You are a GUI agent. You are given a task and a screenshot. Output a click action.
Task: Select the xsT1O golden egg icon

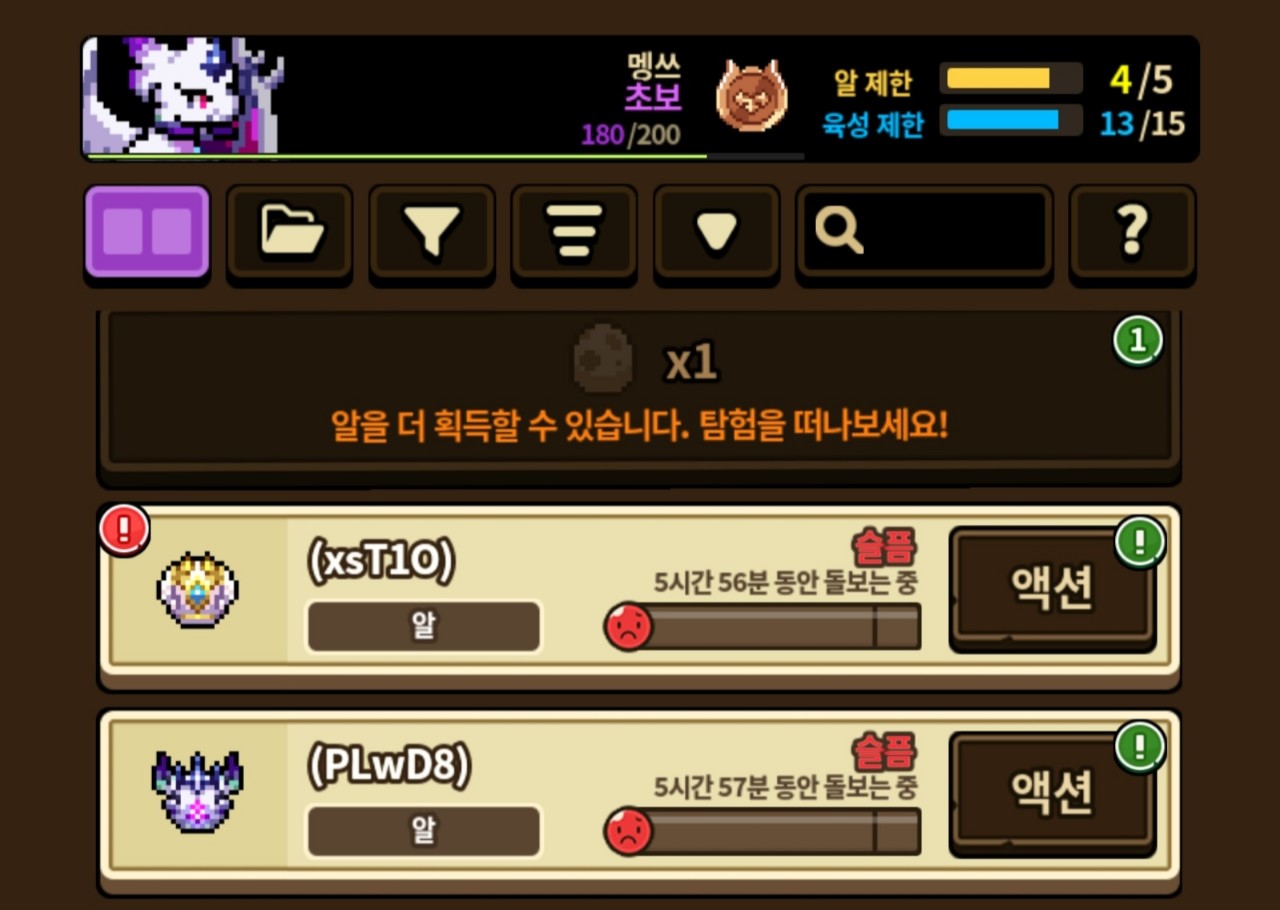198,590
